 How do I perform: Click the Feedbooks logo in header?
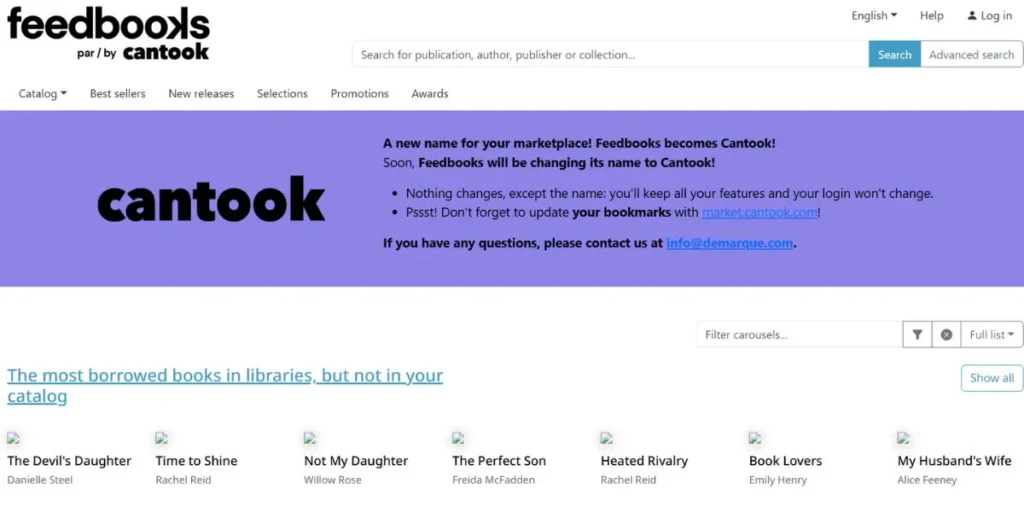[108, 33]
